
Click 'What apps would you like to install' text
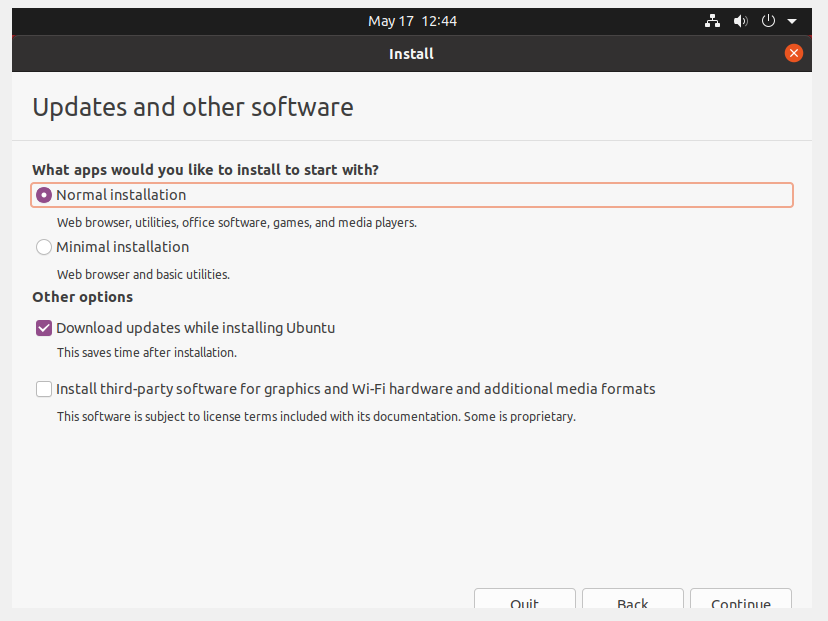point(205,170)
